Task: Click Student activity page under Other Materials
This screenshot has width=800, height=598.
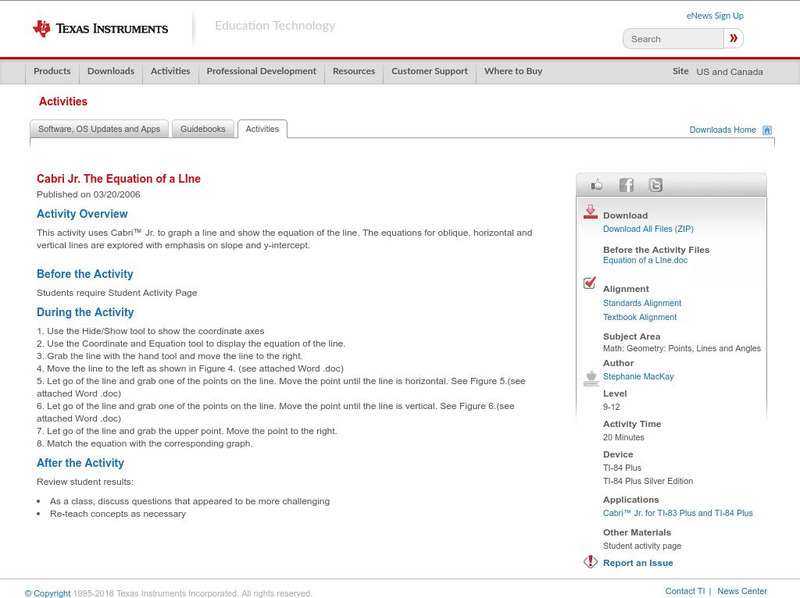Action: [642, 546]
